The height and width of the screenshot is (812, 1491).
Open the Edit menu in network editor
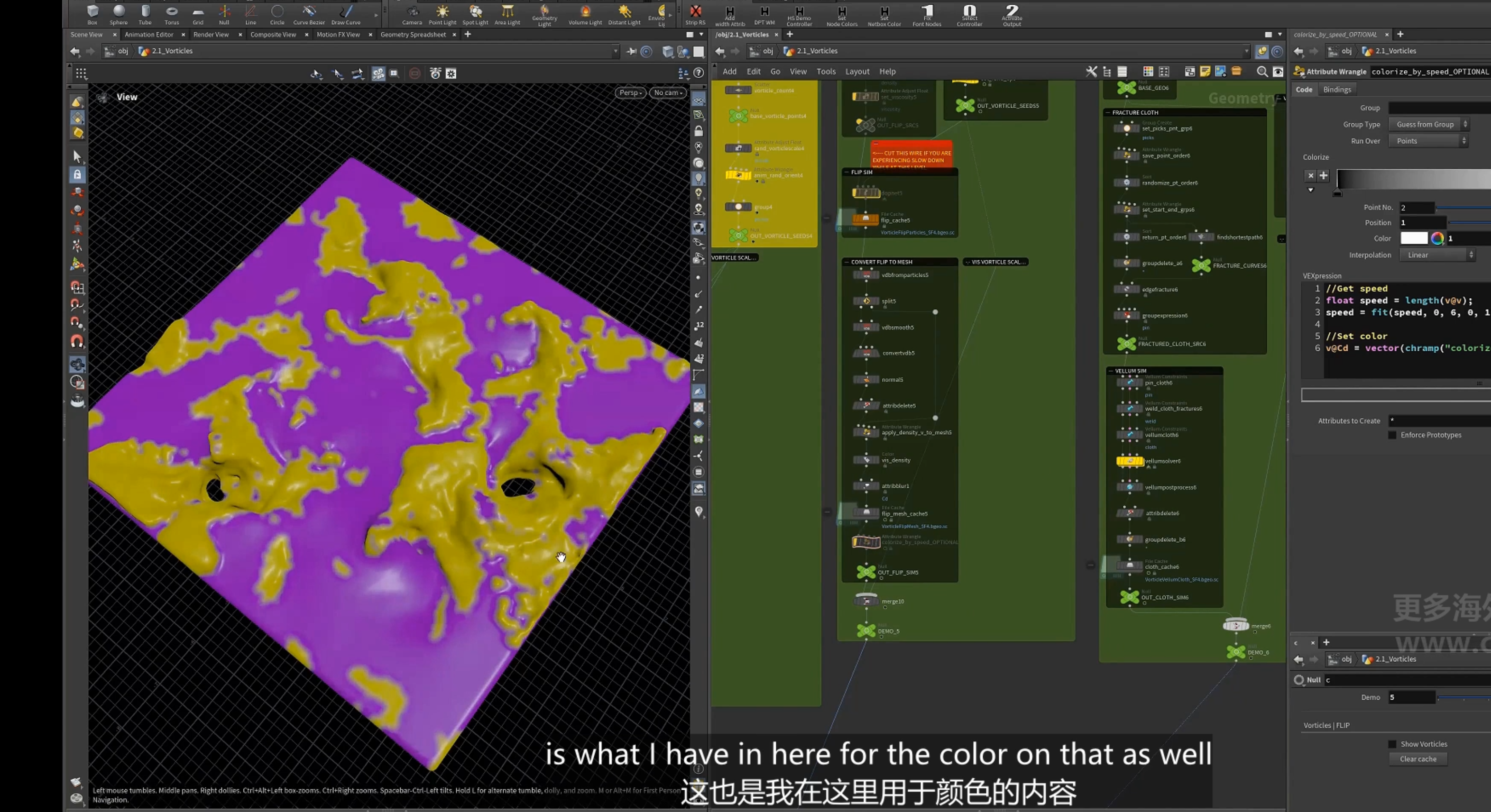point(753,72)
